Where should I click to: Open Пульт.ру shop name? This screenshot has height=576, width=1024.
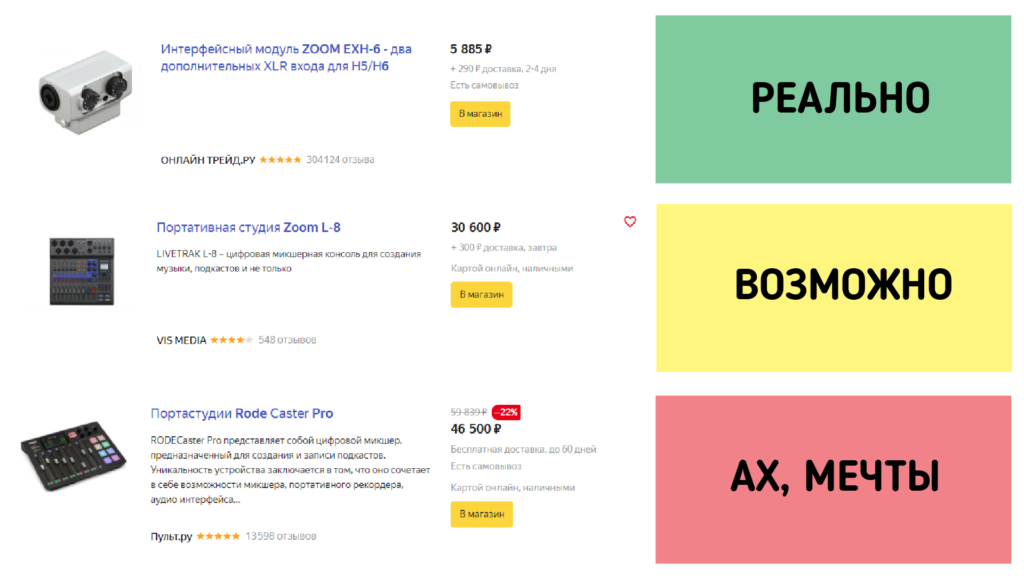171,537
